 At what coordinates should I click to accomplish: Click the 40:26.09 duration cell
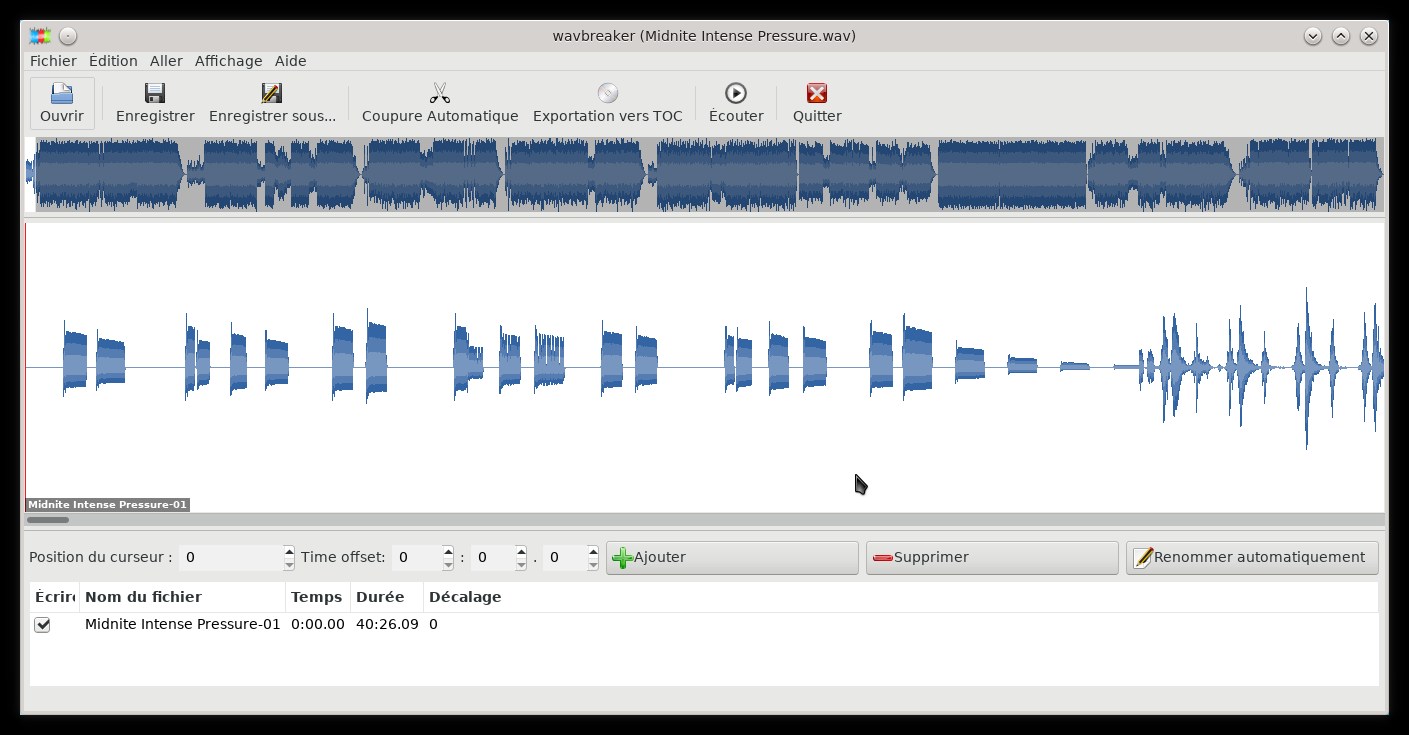tap(387, 625)
